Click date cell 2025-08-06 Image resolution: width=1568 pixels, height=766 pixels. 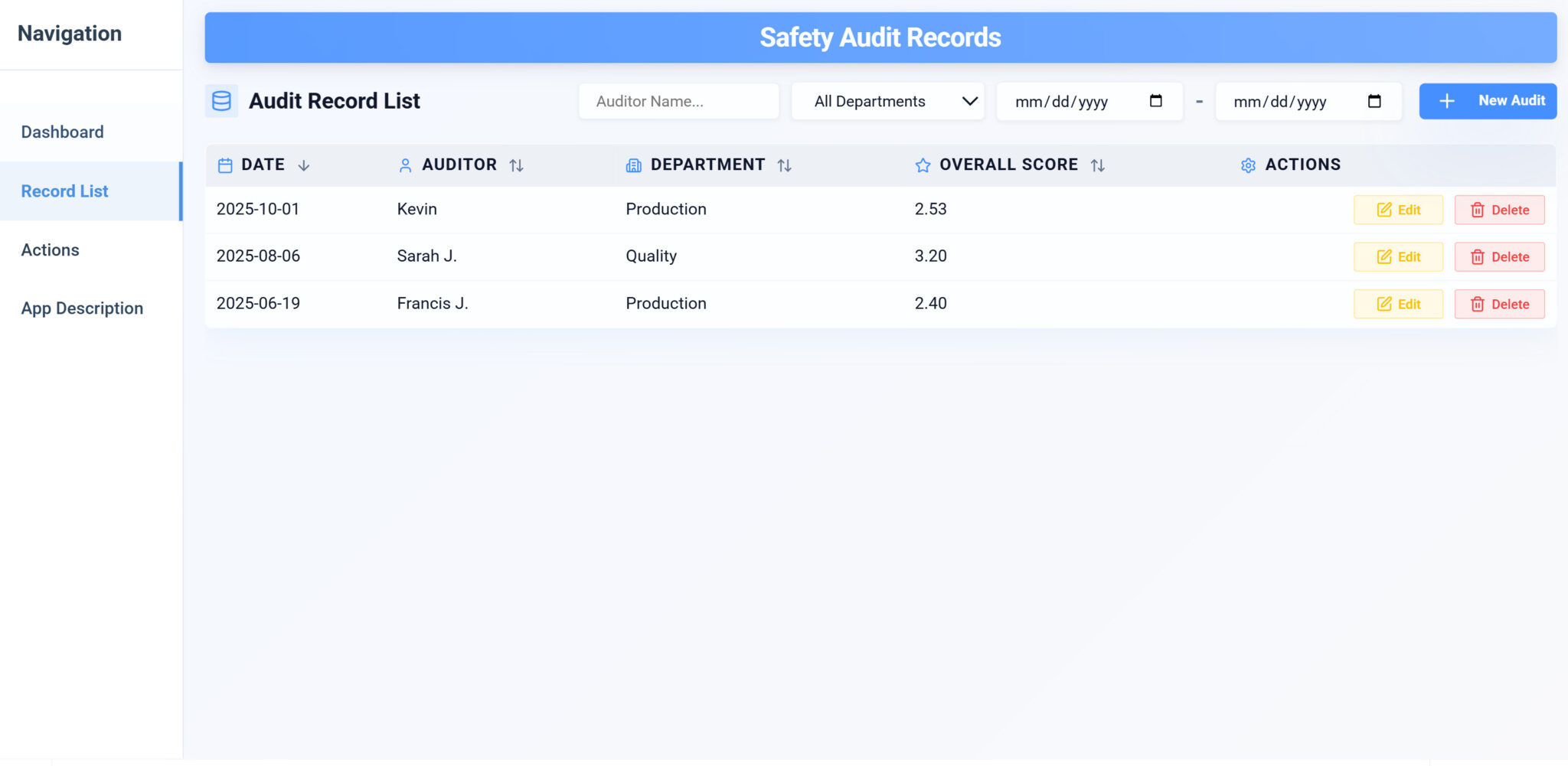(258, 256)
